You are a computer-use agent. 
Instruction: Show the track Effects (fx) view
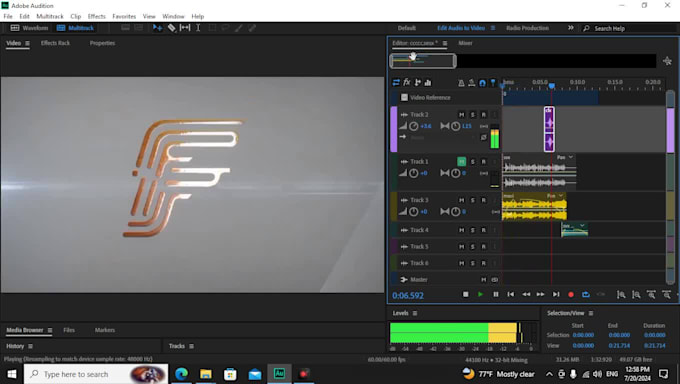(x=407, y=82)
